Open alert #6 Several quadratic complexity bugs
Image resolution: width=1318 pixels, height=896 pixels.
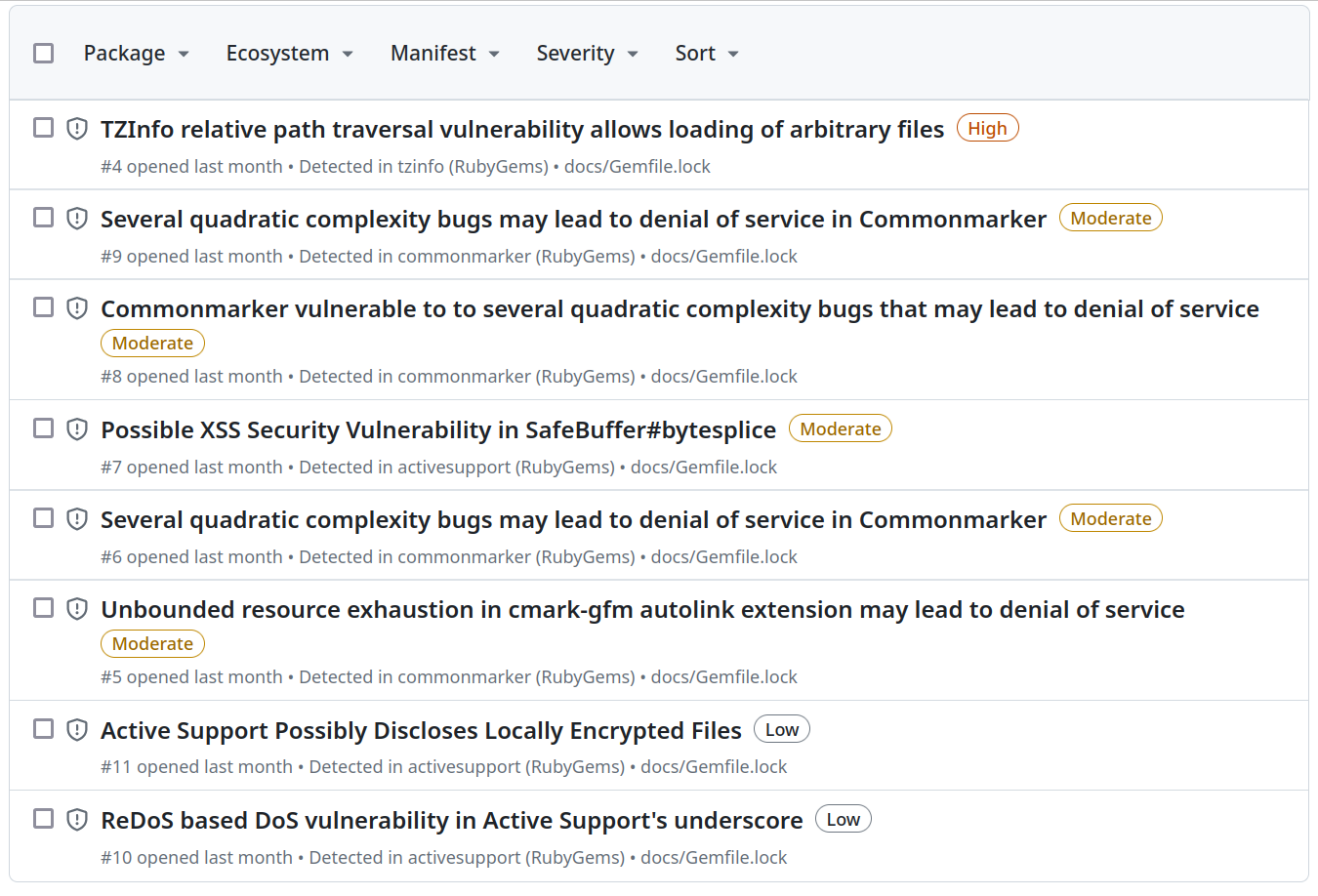pos(573,519)
